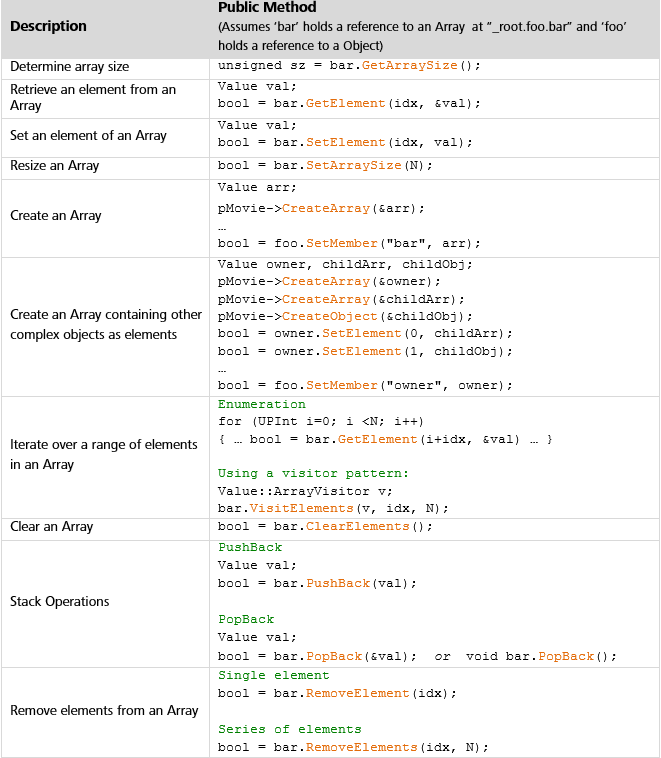The height and width of the screenshot is (758, 661).
Task: Click the RemoveElement(idx) method link
Action: click(352, 693)
